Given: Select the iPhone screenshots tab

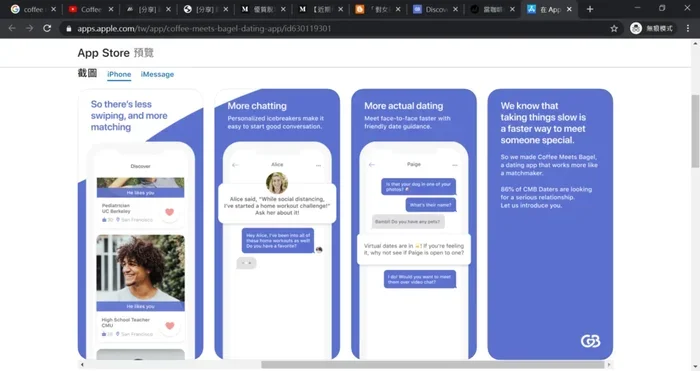Looking at the screenshot, I should point(119,74).
